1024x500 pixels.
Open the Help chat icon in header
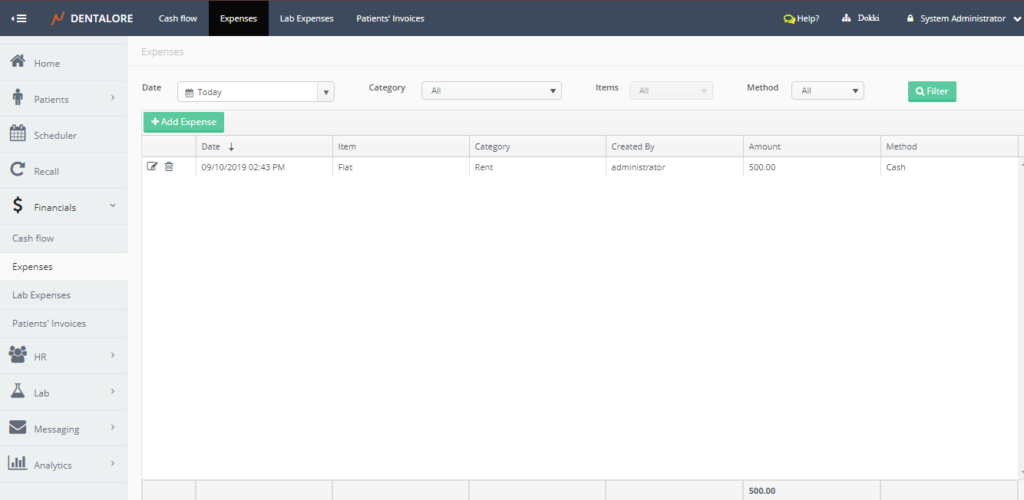[x=789, y=18]
